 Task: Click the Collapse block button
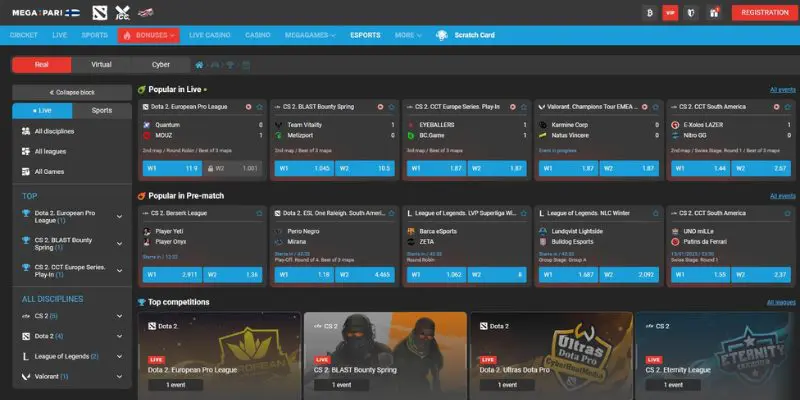point(72,92)
